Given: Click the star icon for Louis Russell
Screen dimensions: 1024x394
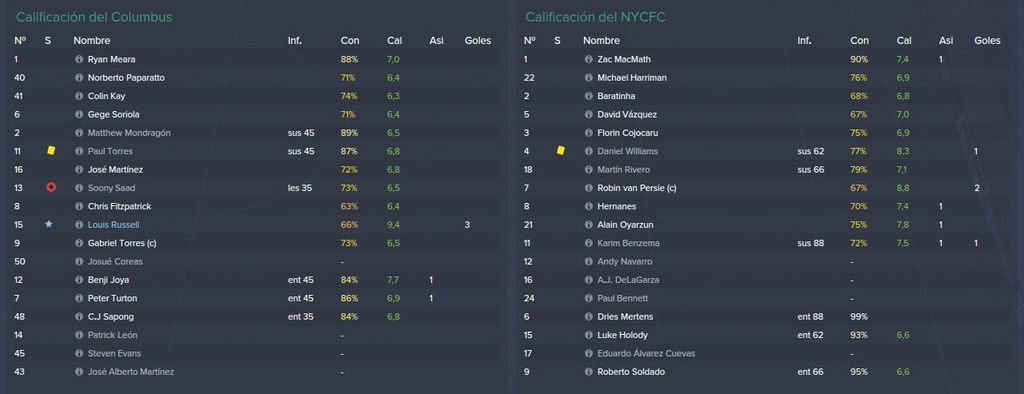Looking at the screenshot, I should point(48,225).
